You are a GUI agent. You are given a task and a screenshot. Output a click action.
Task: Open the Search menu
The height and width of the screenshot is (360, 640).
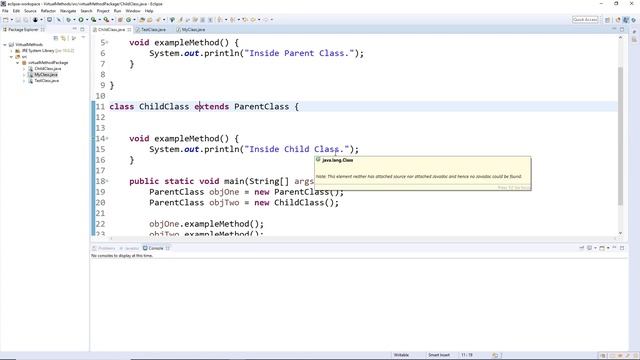(x=86, y=11)
